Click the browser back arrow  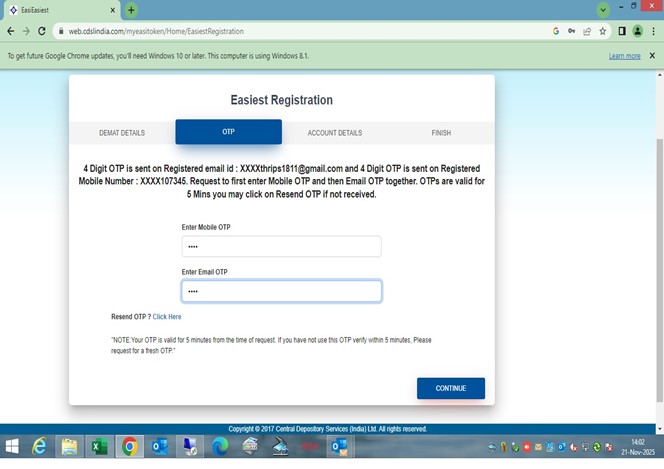[x=9, y=31]
